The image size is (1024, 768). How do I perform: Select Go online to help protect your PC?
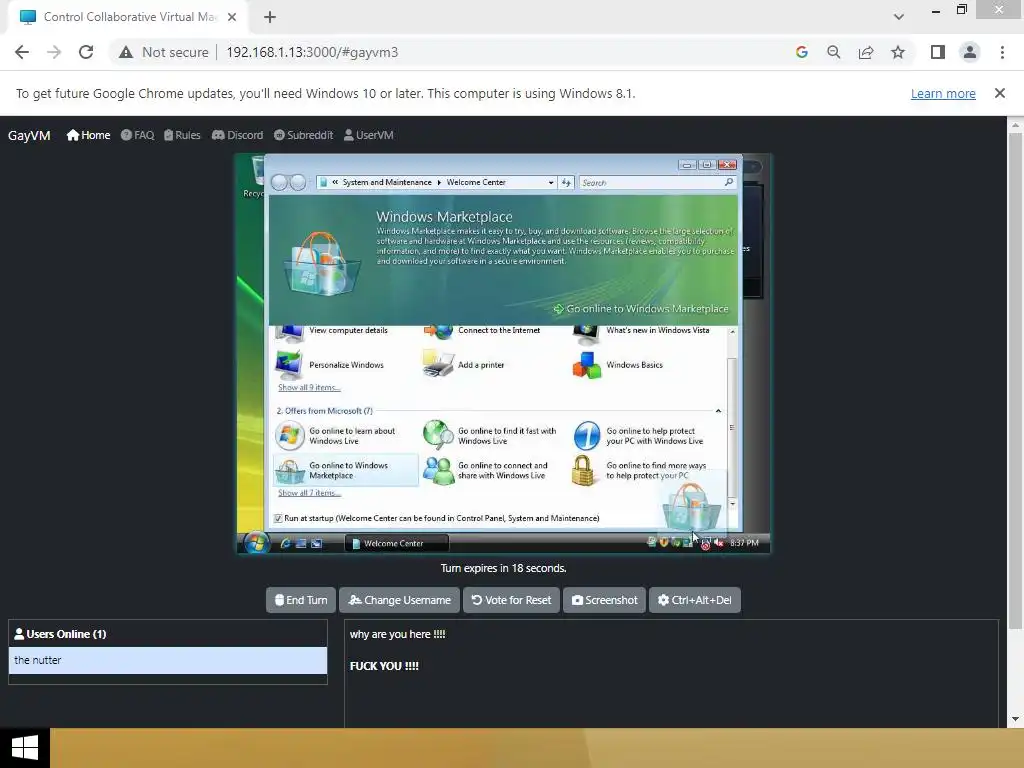pos(639,436)
